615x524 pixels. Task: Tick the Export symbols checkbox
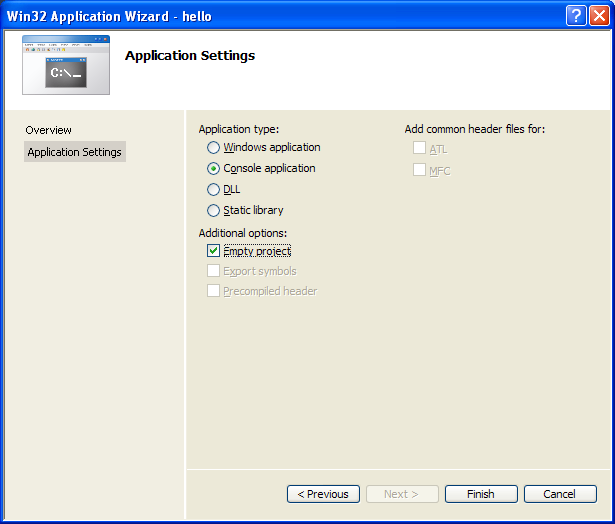coord(213,271)
